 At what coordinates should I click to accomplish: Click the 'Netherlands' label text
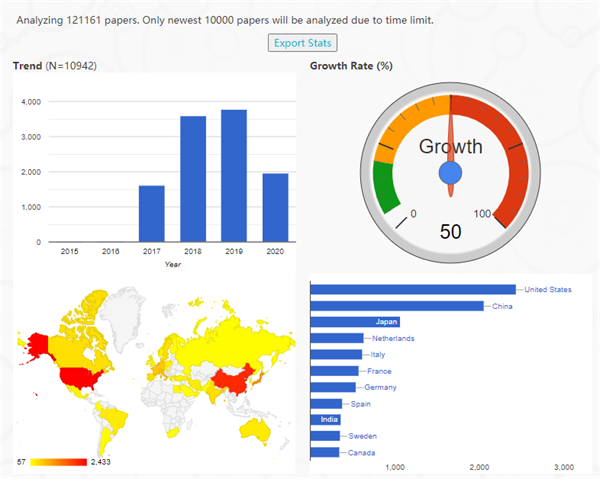coord(393,338)
